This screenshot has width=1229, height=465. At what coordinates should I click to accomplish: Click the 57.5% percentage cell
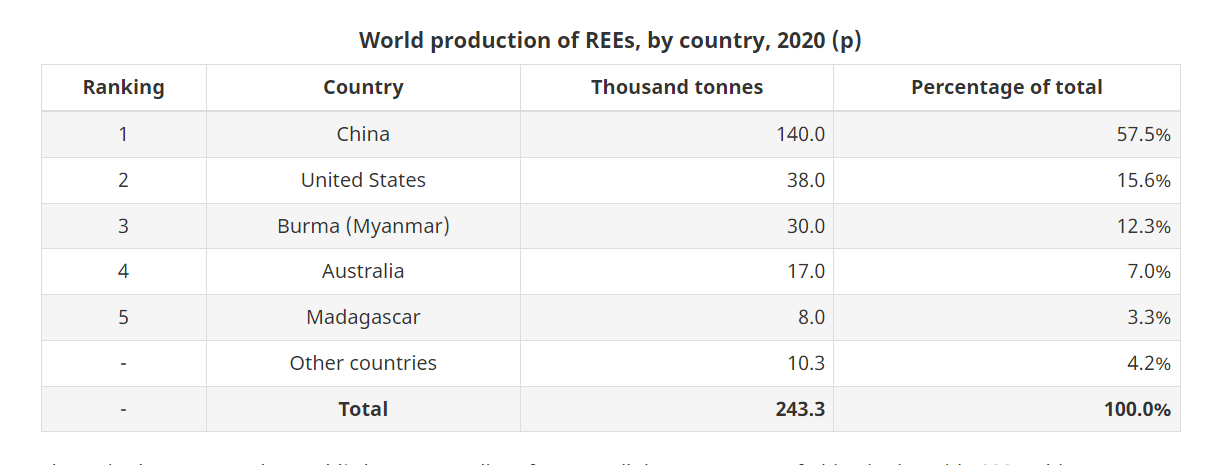click(x=1143, y=134)
